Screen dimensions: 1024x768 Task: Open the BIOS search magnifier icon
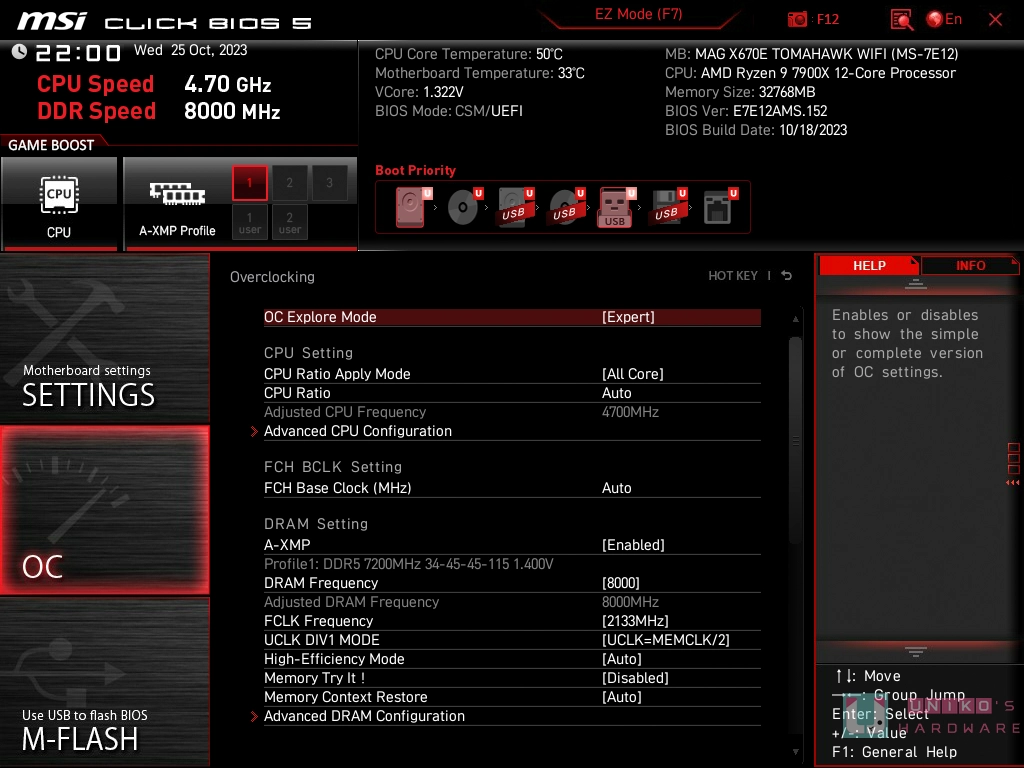click(x=901, y=20)
